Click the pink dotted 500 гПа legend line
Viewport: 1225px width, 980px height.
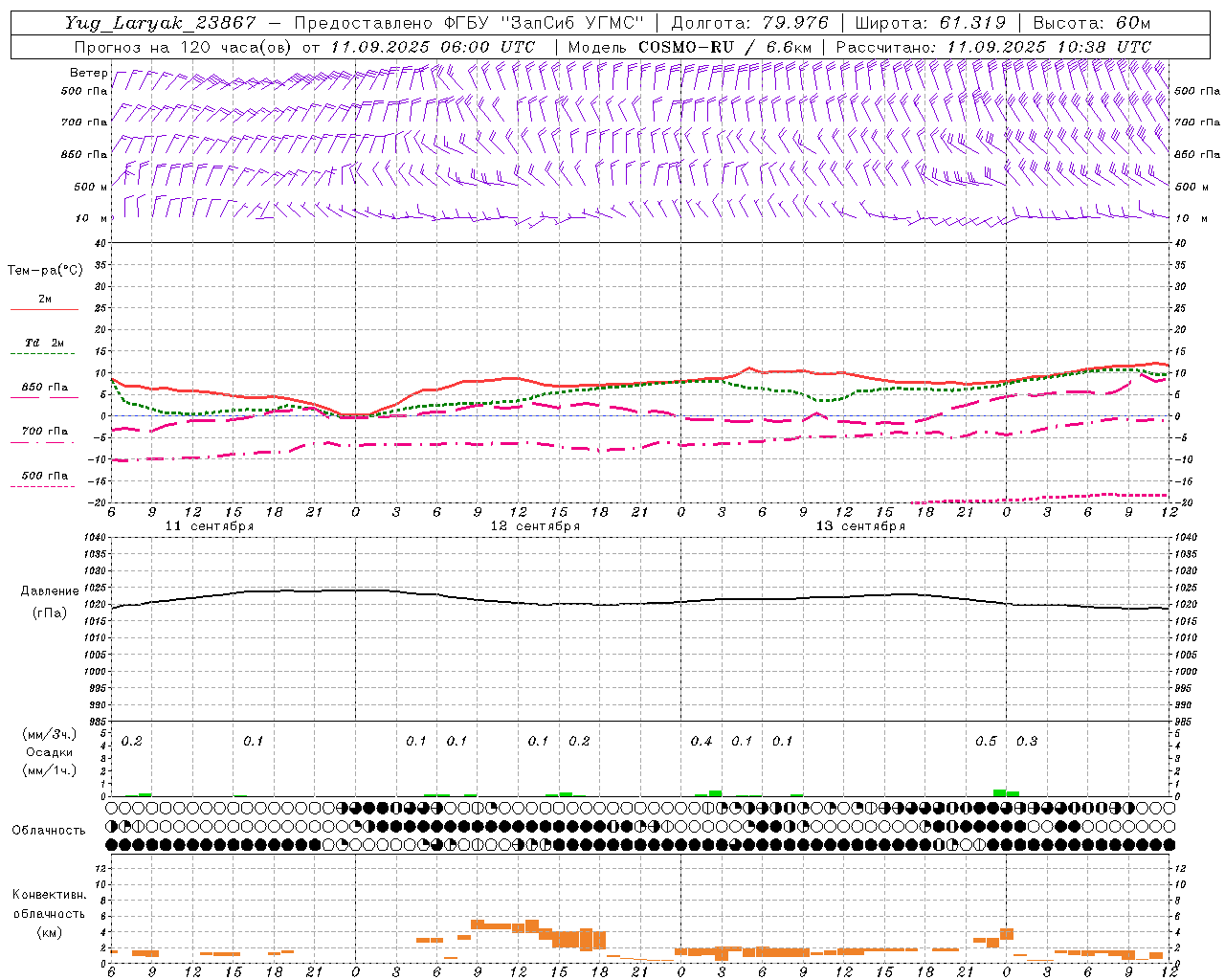pyautogui.click(x=42, y=487)
